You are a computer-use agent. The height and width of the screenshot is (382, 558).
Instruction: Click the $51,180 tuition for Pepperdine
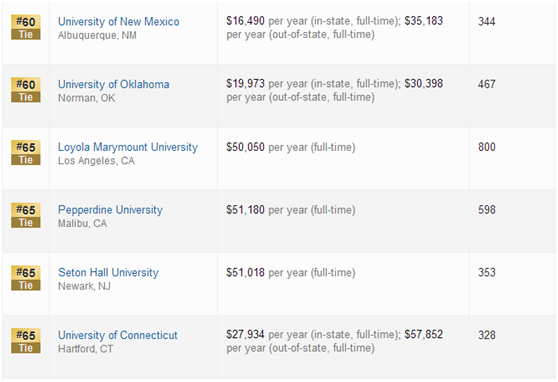(245, 210)
